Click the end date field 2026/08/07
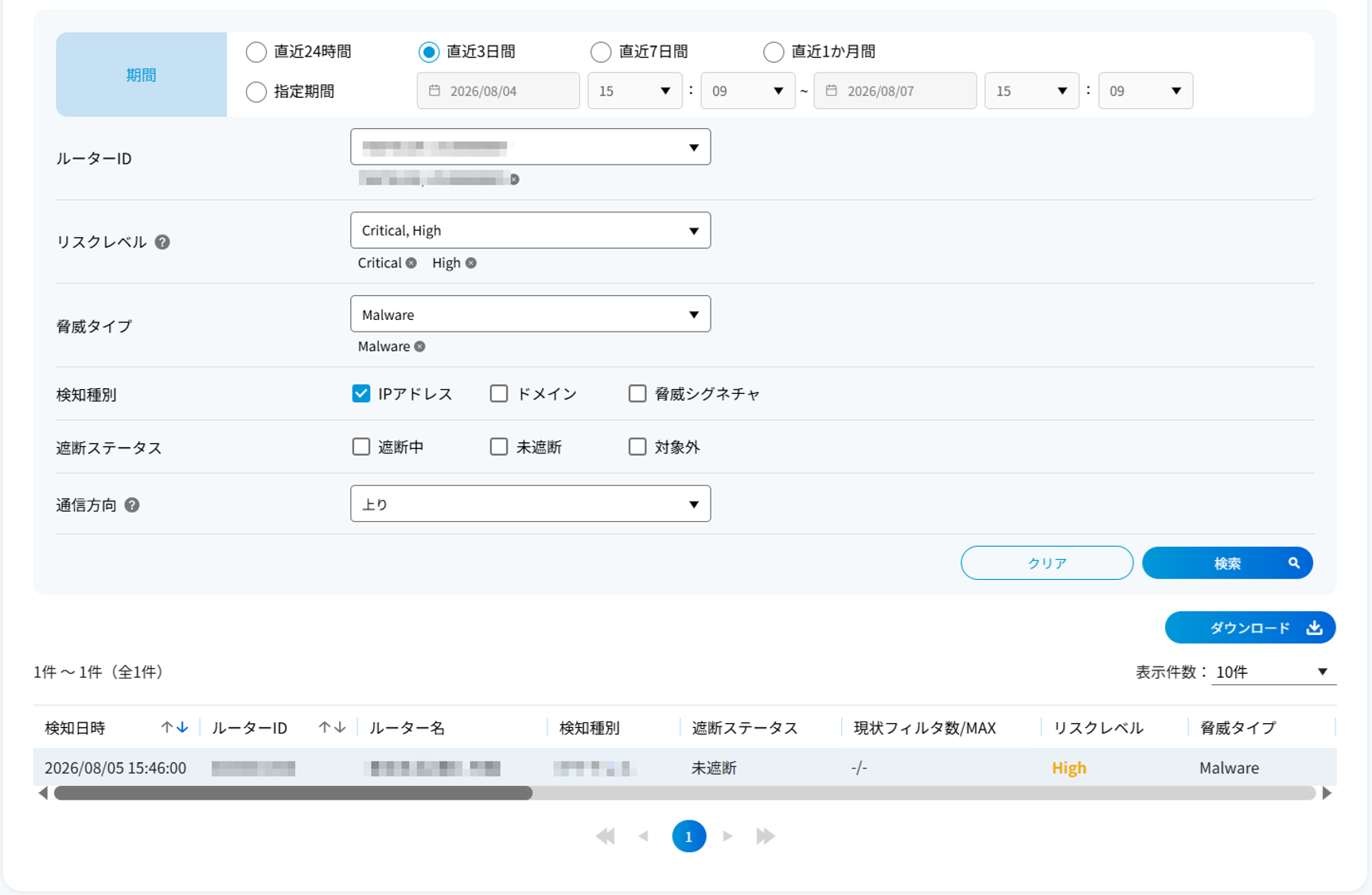 895,91
